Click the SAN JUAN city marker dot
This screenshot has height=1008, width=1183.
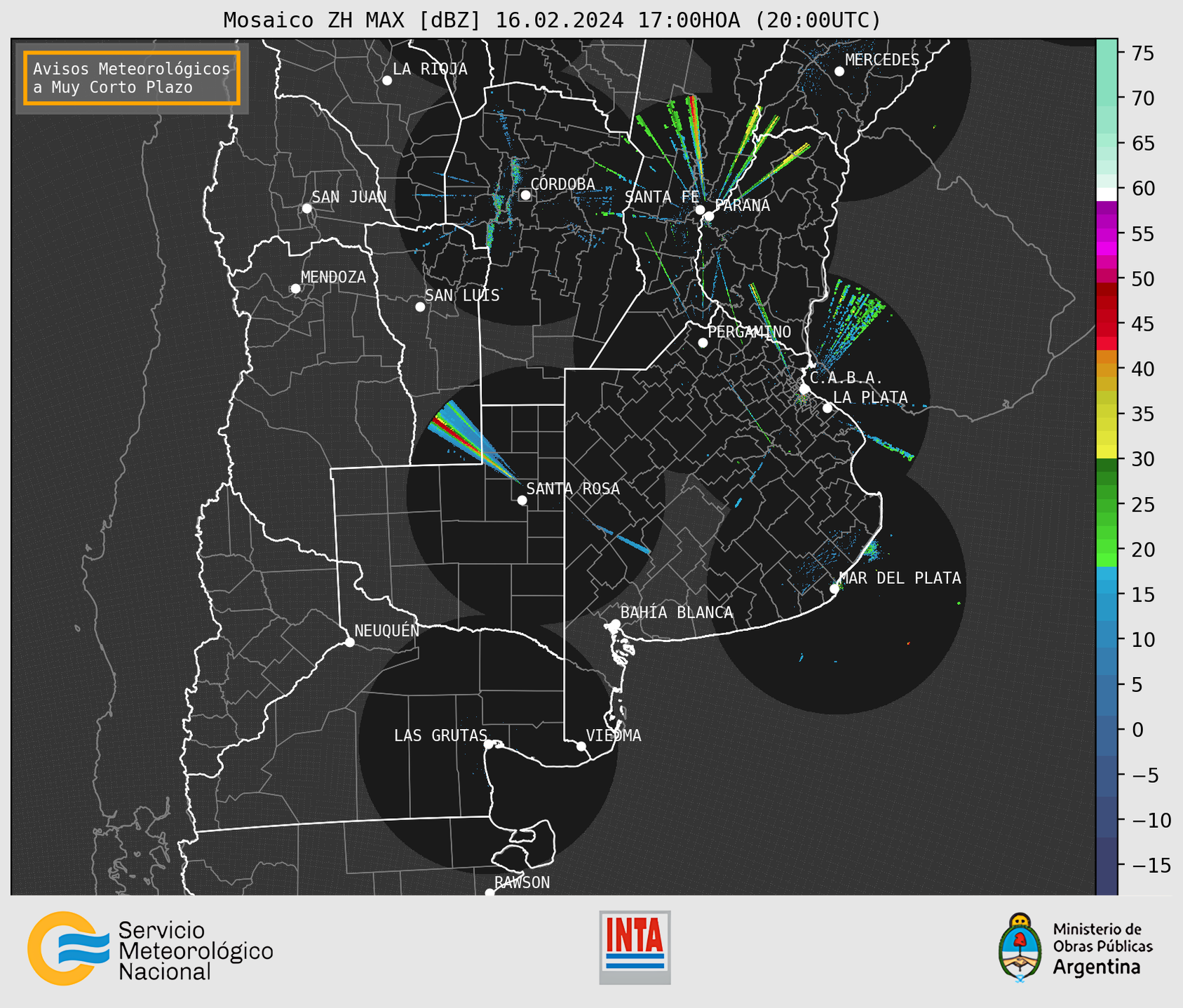306,208
